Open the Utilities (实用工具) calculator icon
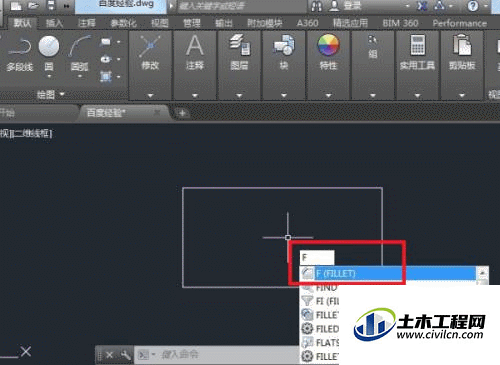 coord(417,52)
